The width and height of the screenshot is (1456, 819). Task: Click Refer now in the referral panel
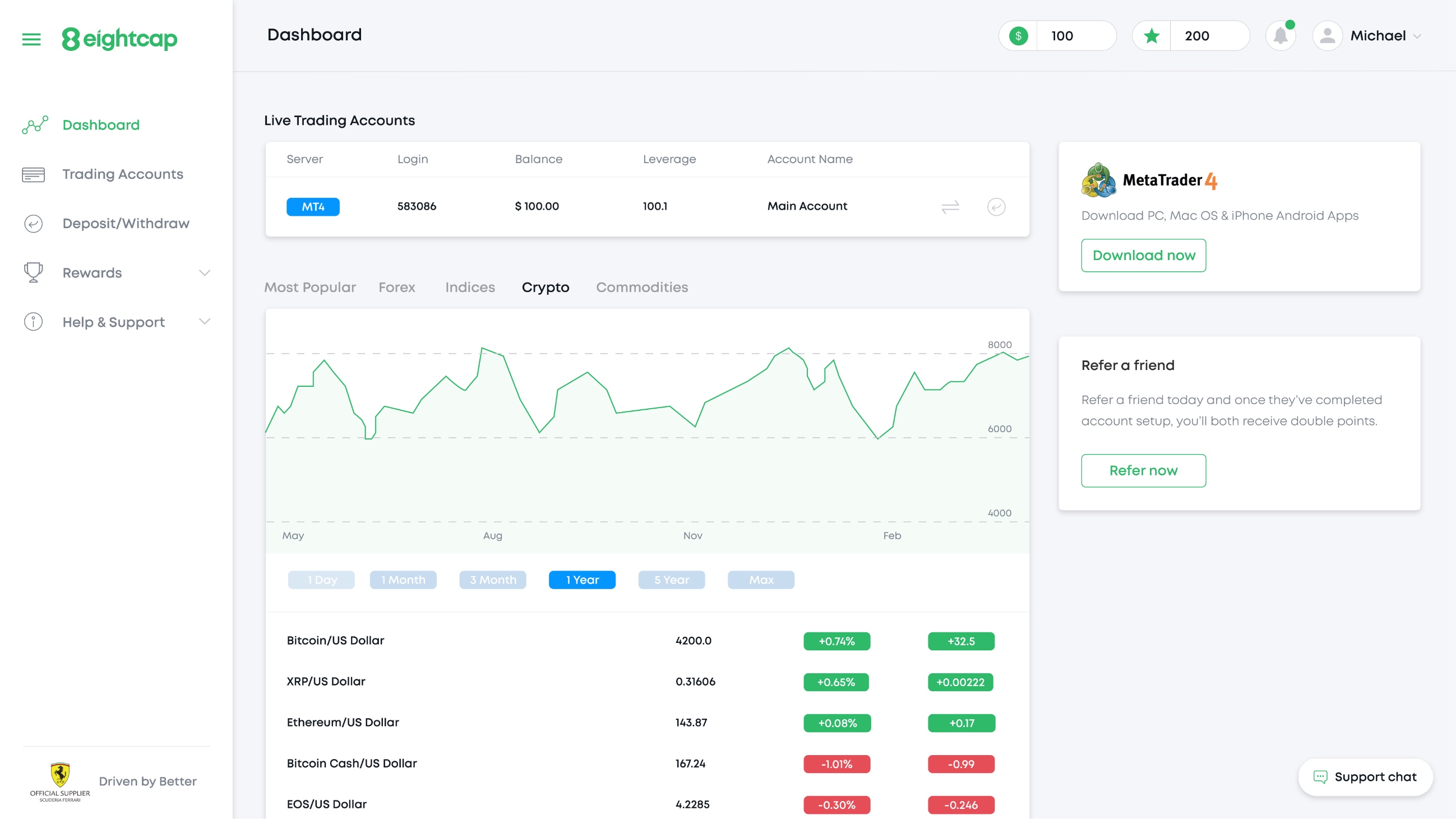coord(1143,470)
